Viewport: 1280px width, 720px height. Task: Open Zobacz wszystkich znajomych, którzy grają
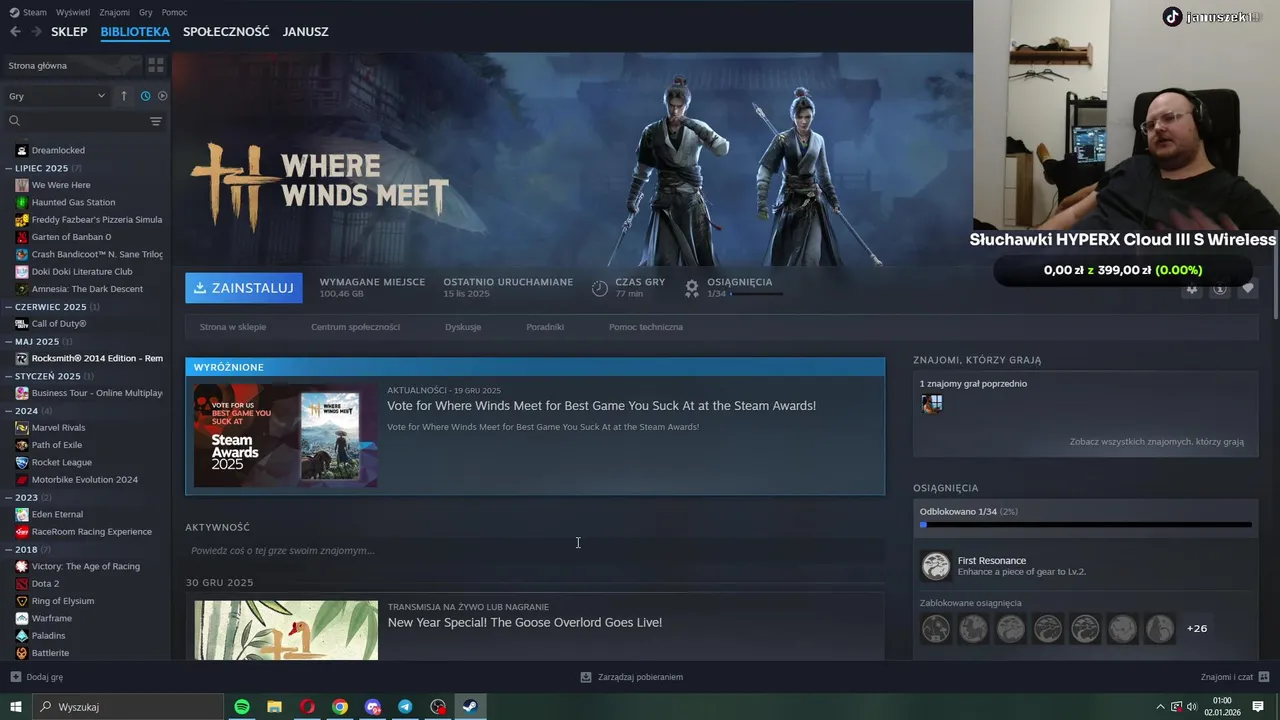(x=1157, y=442)
